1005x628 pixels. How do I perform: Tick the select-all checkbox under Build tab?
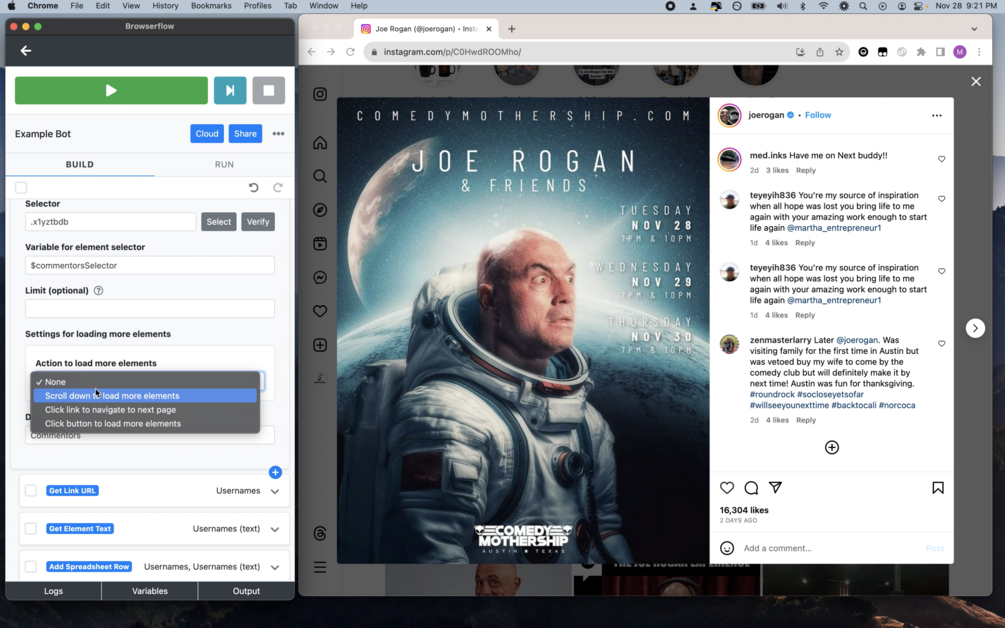(21, 188)
